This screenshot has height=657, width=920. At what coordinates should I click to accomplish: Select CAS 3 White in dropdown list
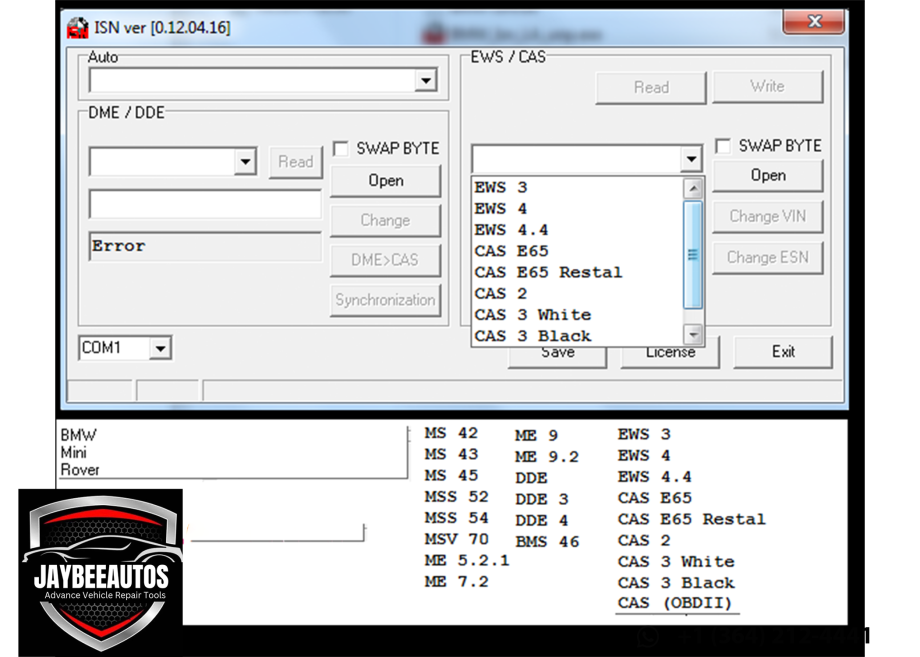[578, 314]
